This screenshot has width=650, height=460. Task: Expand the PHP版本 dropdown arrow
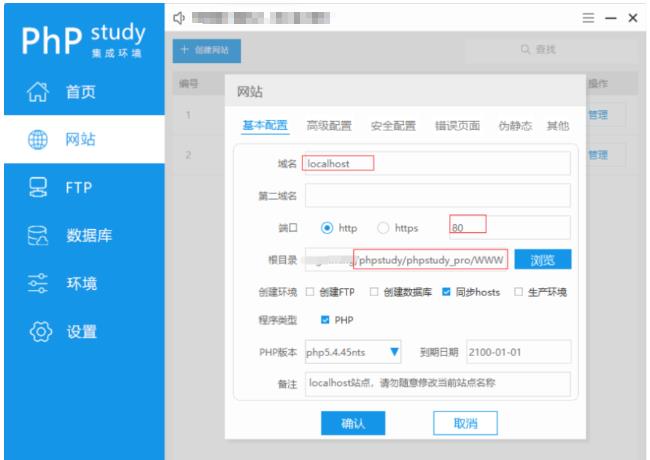coord(394,352)
